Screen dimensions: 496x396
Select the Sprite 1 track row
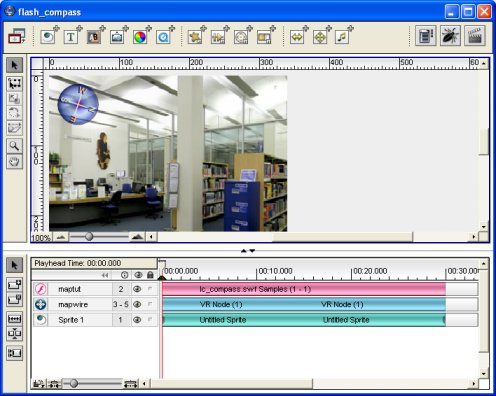[x=95, y=320]
